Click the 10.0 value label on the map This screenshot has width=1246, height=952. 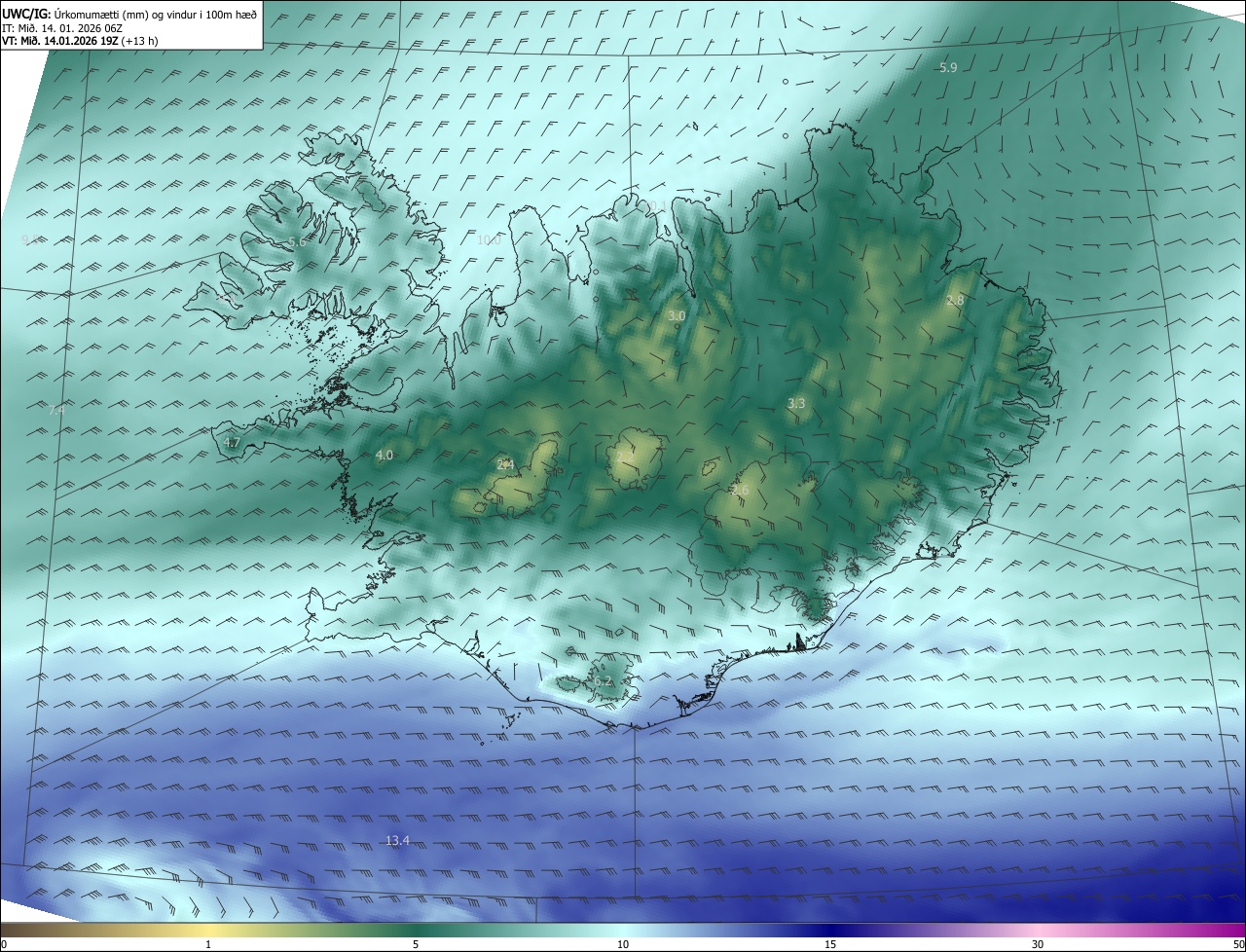(x=489, y=239)
